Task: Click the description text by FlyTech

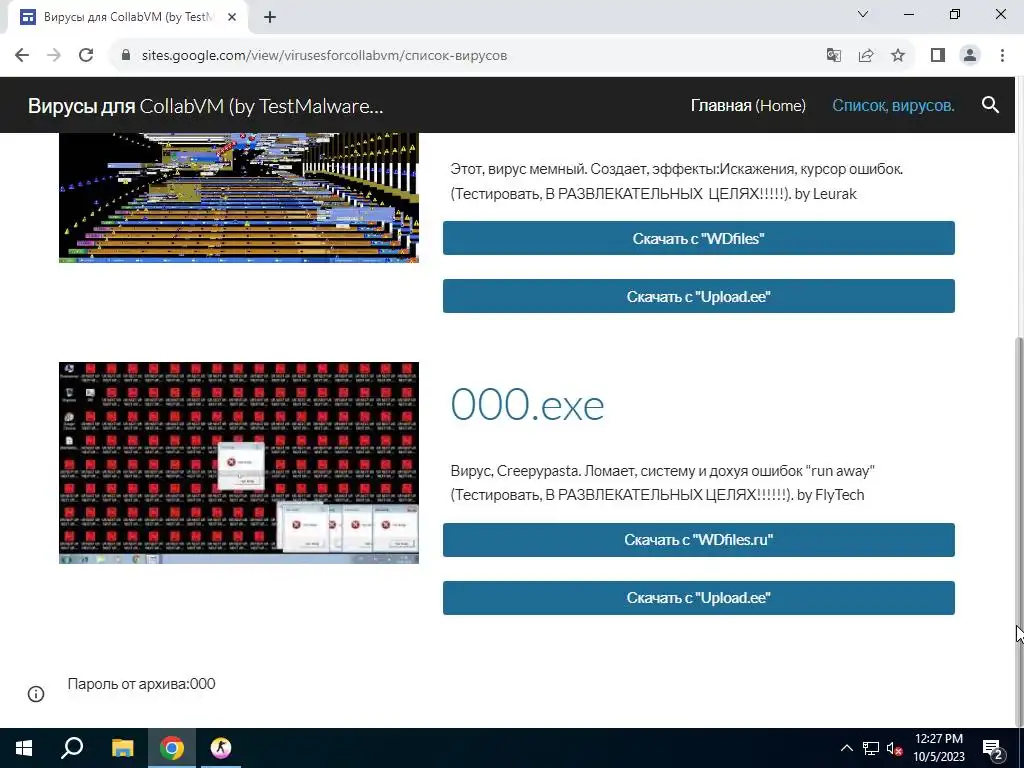Action: (662, 483)
